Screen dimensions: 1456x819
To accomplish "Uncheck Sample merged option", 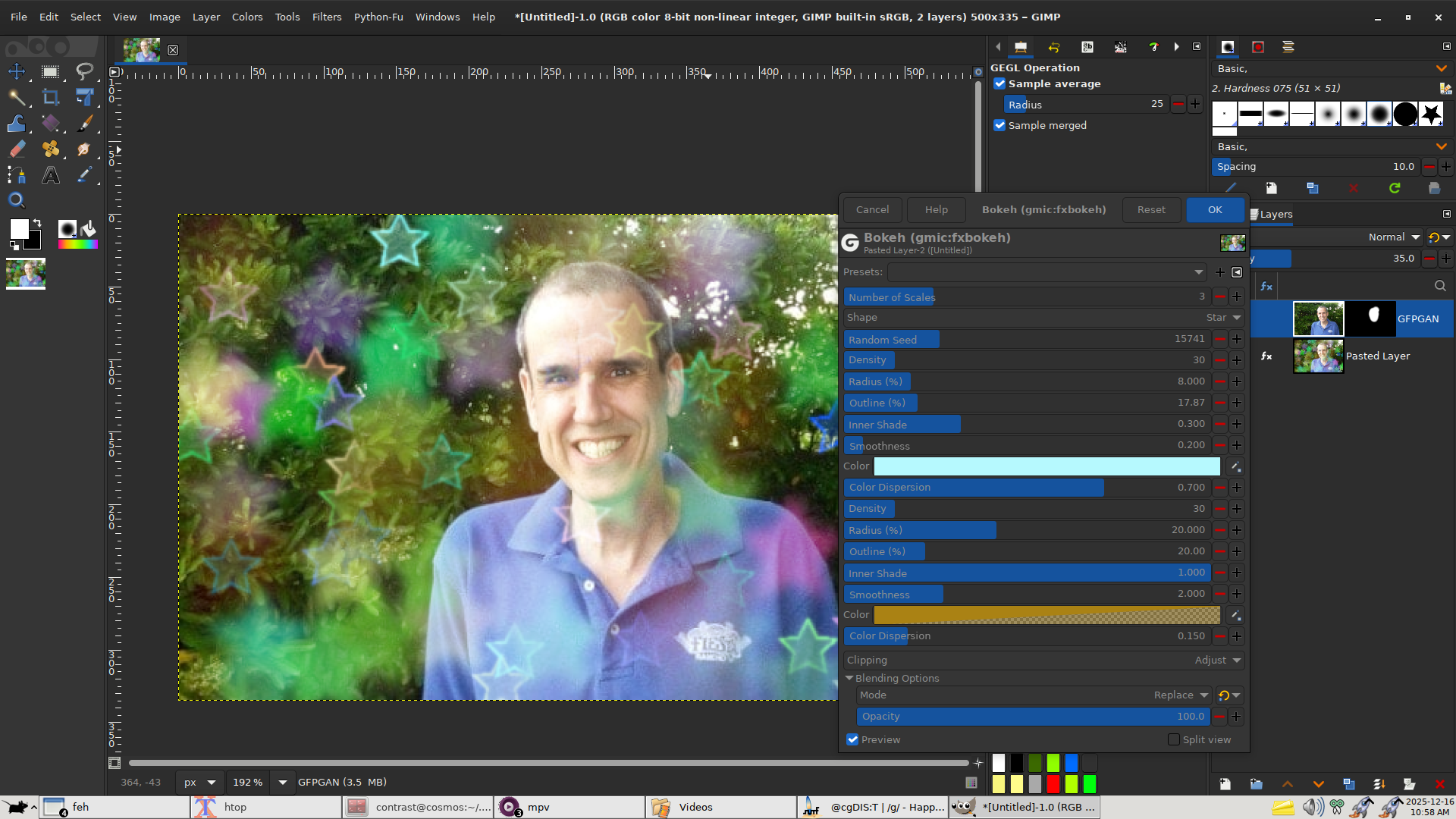I will tap(999, 126).
